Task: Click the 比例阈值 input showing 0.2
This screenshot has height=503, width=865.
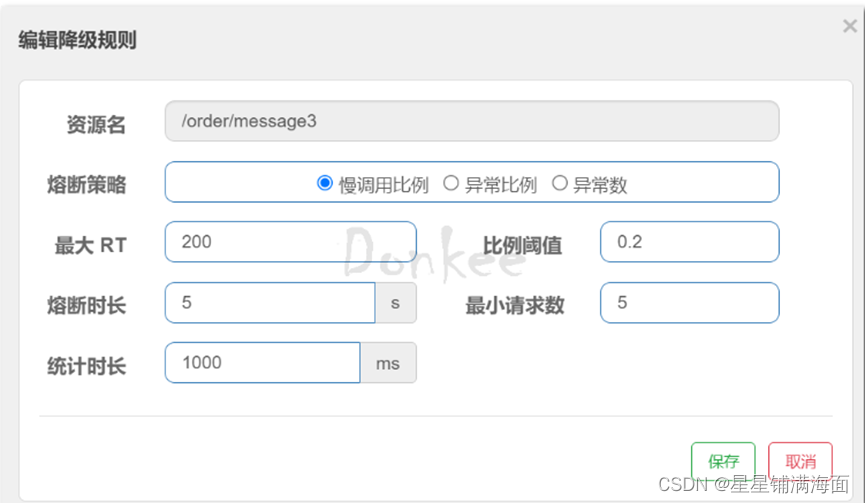Action: (690, 242)
